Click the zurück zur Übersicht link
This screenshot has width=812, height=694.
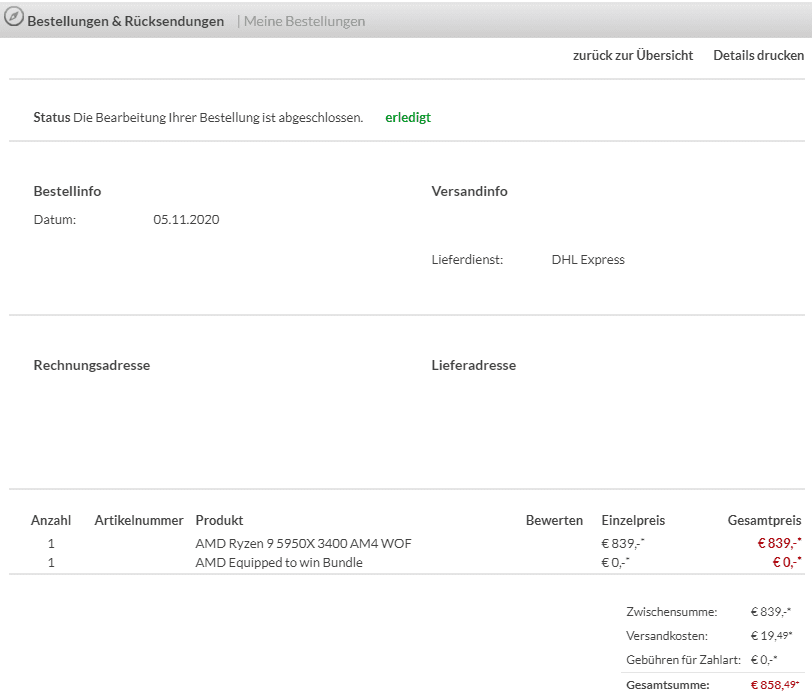(632, 56)
